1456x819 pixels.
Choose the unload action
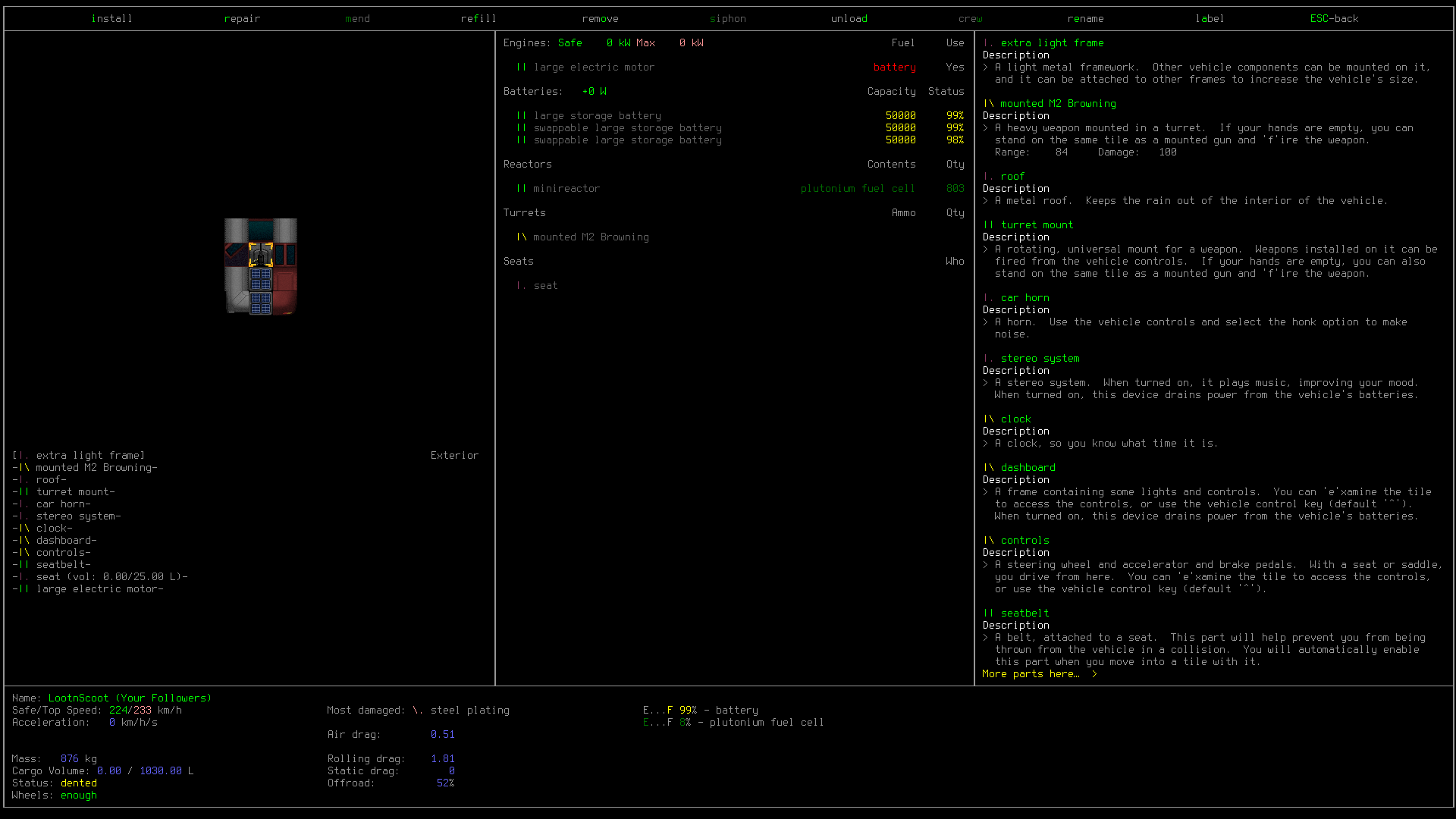coord(849,19)
